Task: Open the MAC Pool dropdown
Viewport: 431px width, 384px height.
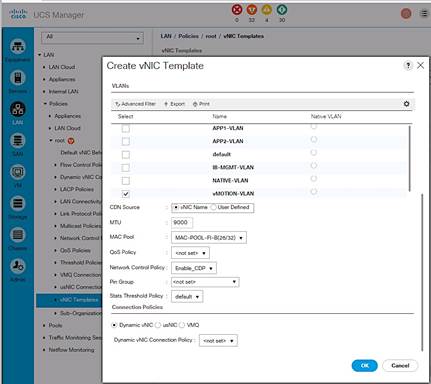Action: click(x=209, y=238)
